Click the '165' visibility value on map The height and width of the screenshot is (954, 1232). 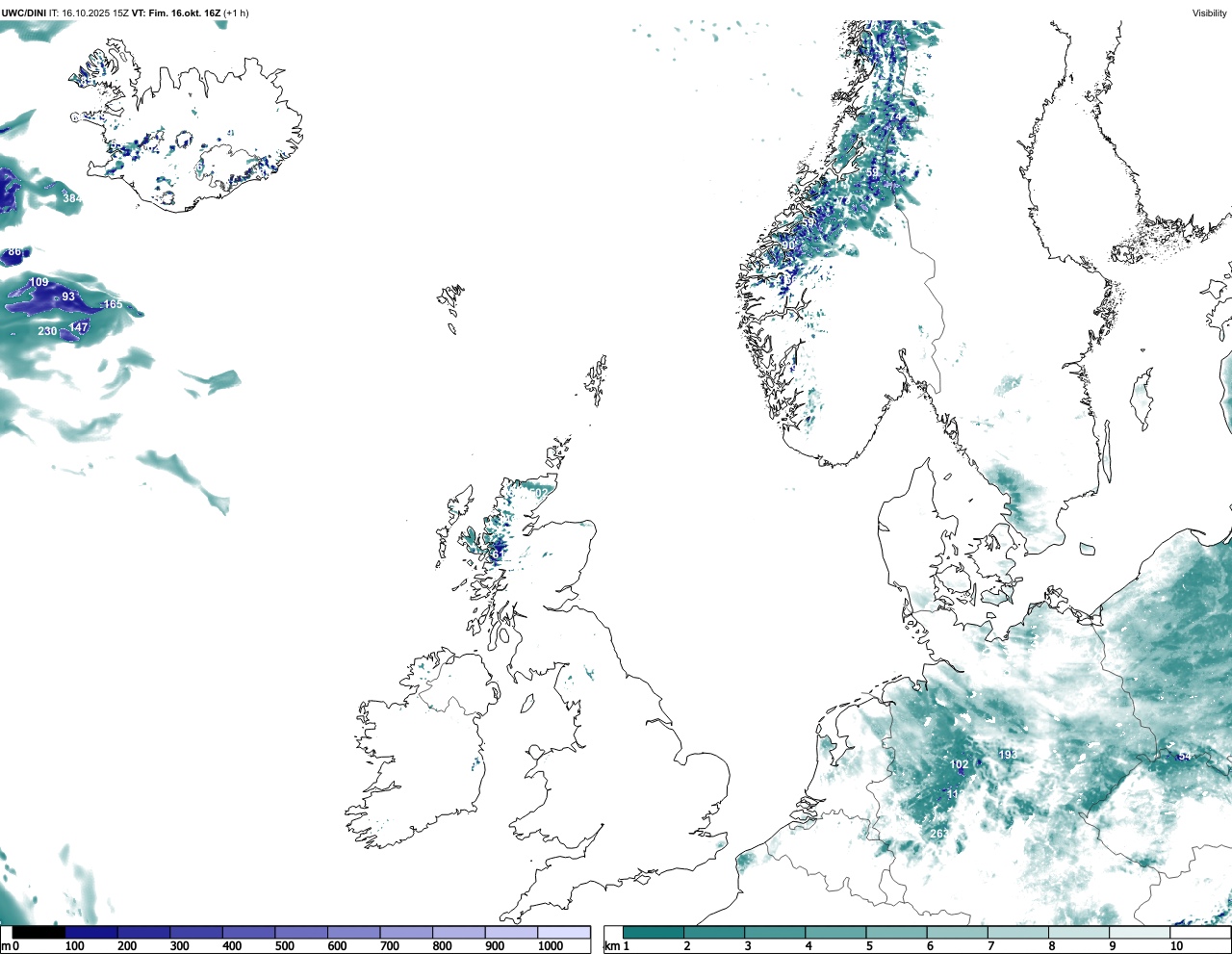click(x=113, y=304)
